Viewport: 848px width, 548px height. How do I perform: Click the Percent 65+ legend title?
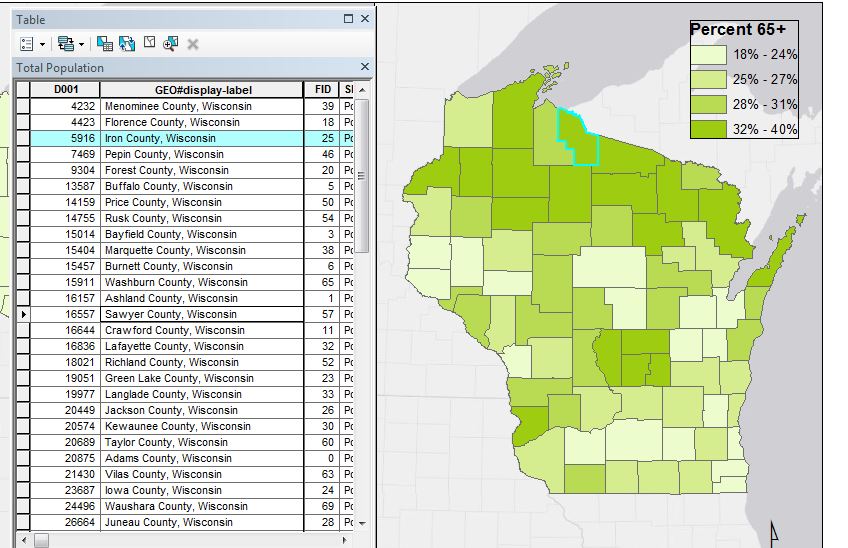pos(738,30)
